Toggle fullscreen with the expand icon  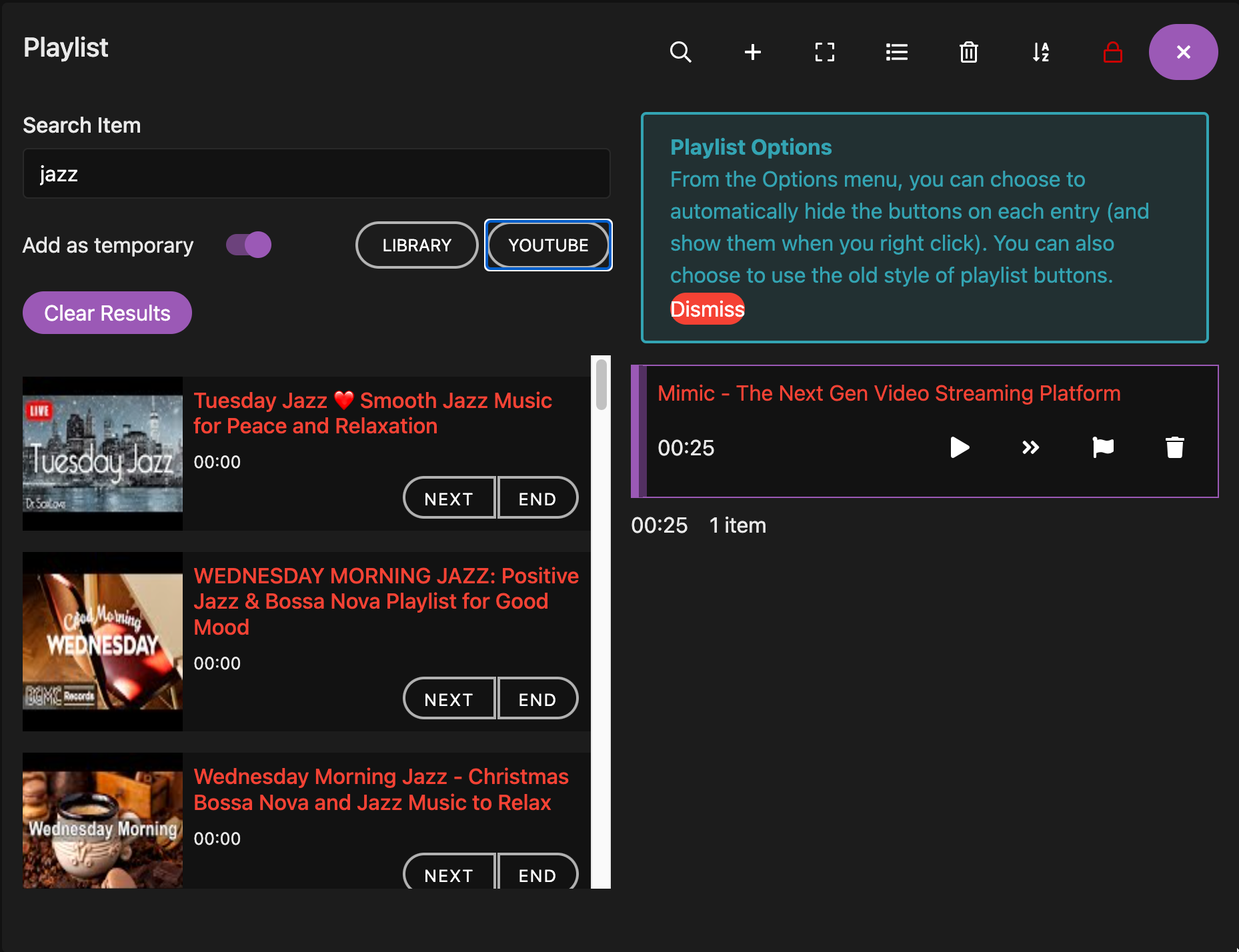[824, 52]
